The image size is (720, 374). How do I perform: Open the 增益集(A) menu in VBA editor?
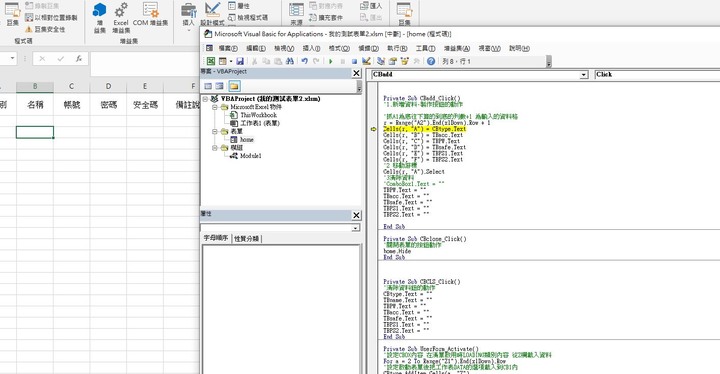[x=456, y=48]
